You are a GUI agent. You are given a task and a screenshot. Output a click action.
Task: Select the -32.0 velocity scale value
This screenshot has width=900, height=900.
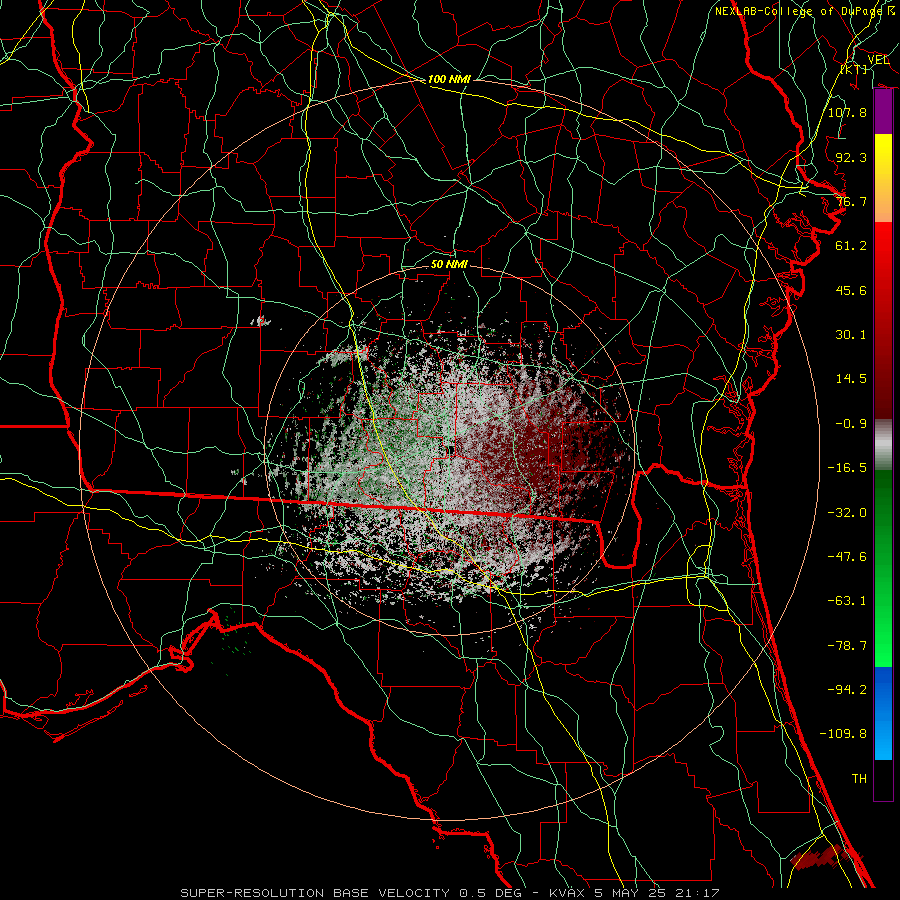pos(847,513)
